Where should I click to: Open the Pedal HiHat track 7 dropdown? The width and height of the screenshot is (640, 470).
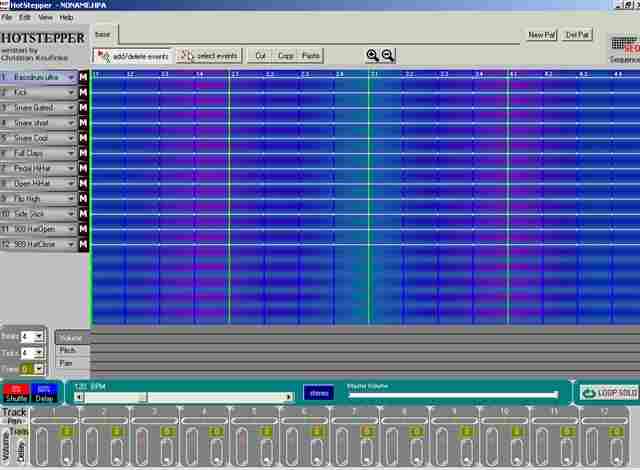point(71,168)
